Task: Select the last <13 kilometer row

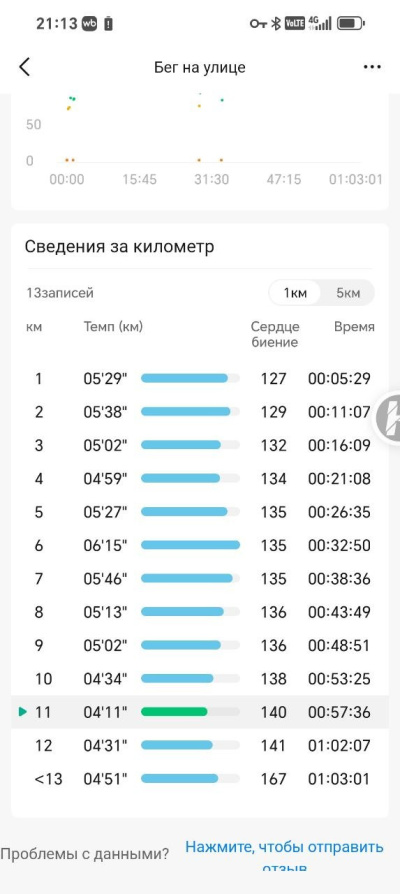Action: pyautogui.click(x=199, y=779)
